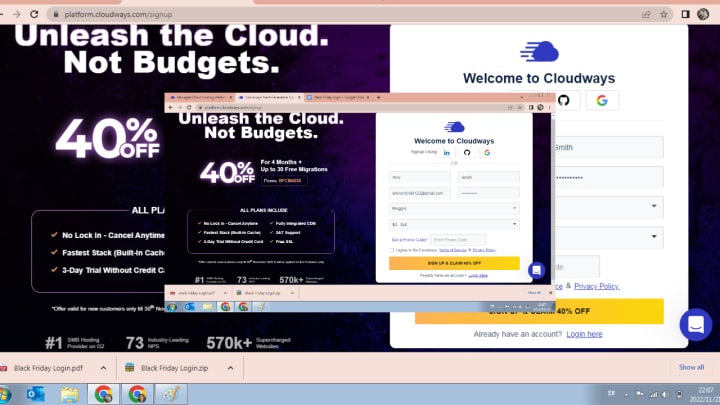
Task: Click Show all in the main download bar
Action: click(x=691, y=367)
